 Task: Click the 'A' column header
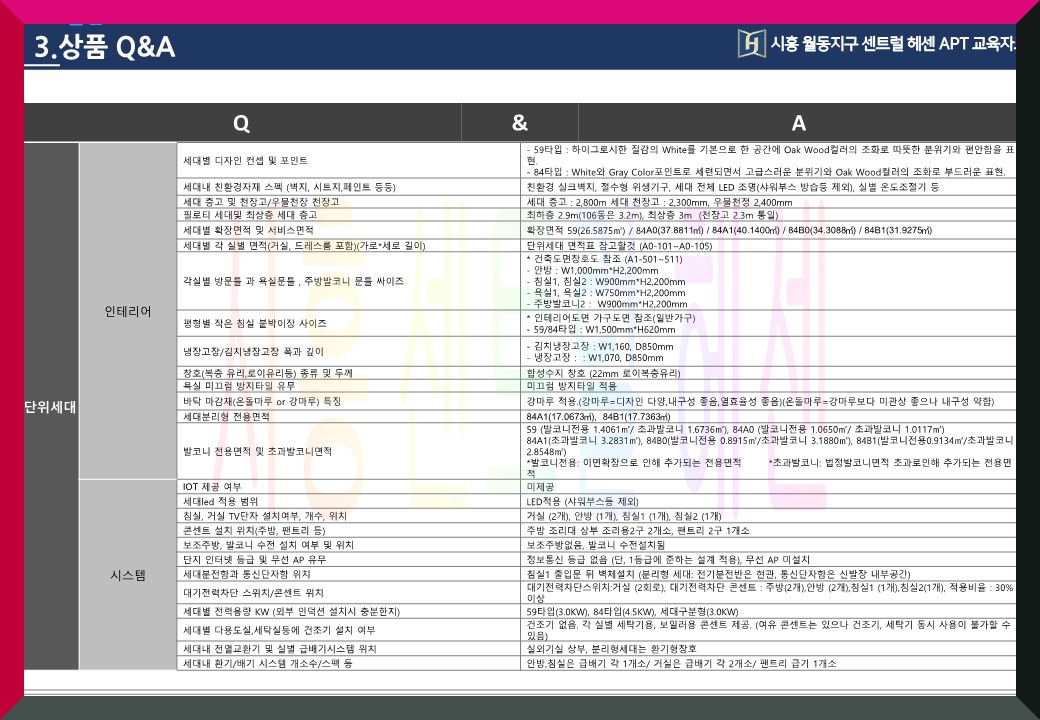(798, 123)
